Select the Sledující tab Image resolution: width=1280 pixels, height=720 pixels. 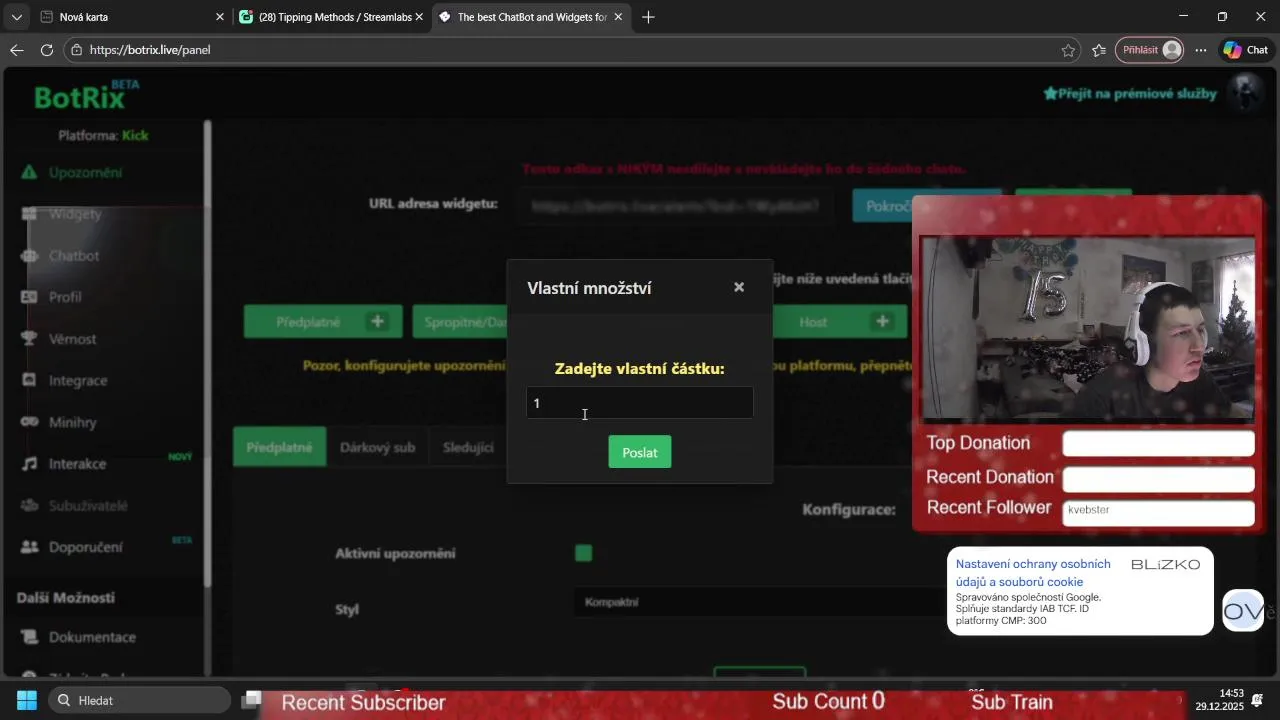click(x=468, y=447)
